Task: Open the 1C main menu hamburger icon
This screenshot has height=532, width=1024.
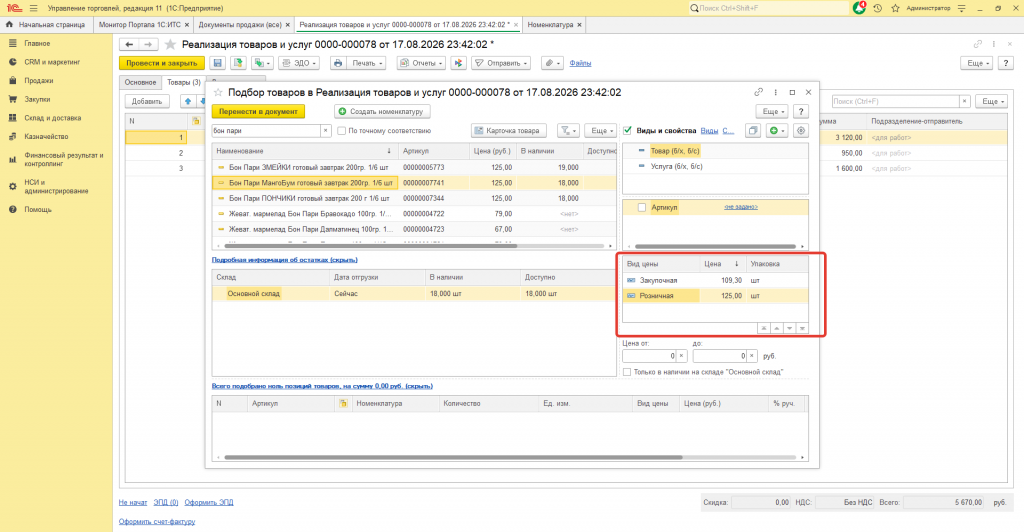Action: click(33, 8)
